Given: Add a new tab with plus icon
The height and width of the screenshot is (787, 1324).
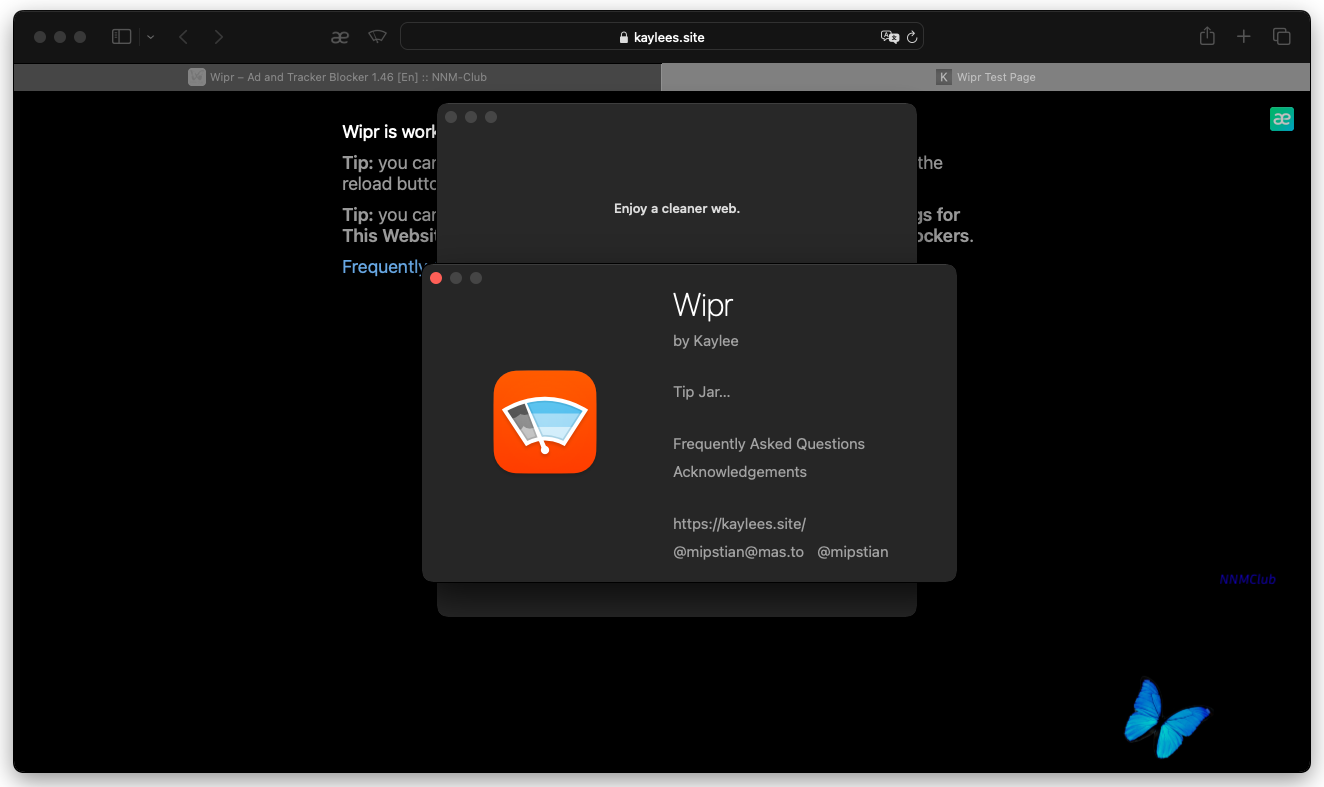Looking at the screenshot, I should 1243,37.
